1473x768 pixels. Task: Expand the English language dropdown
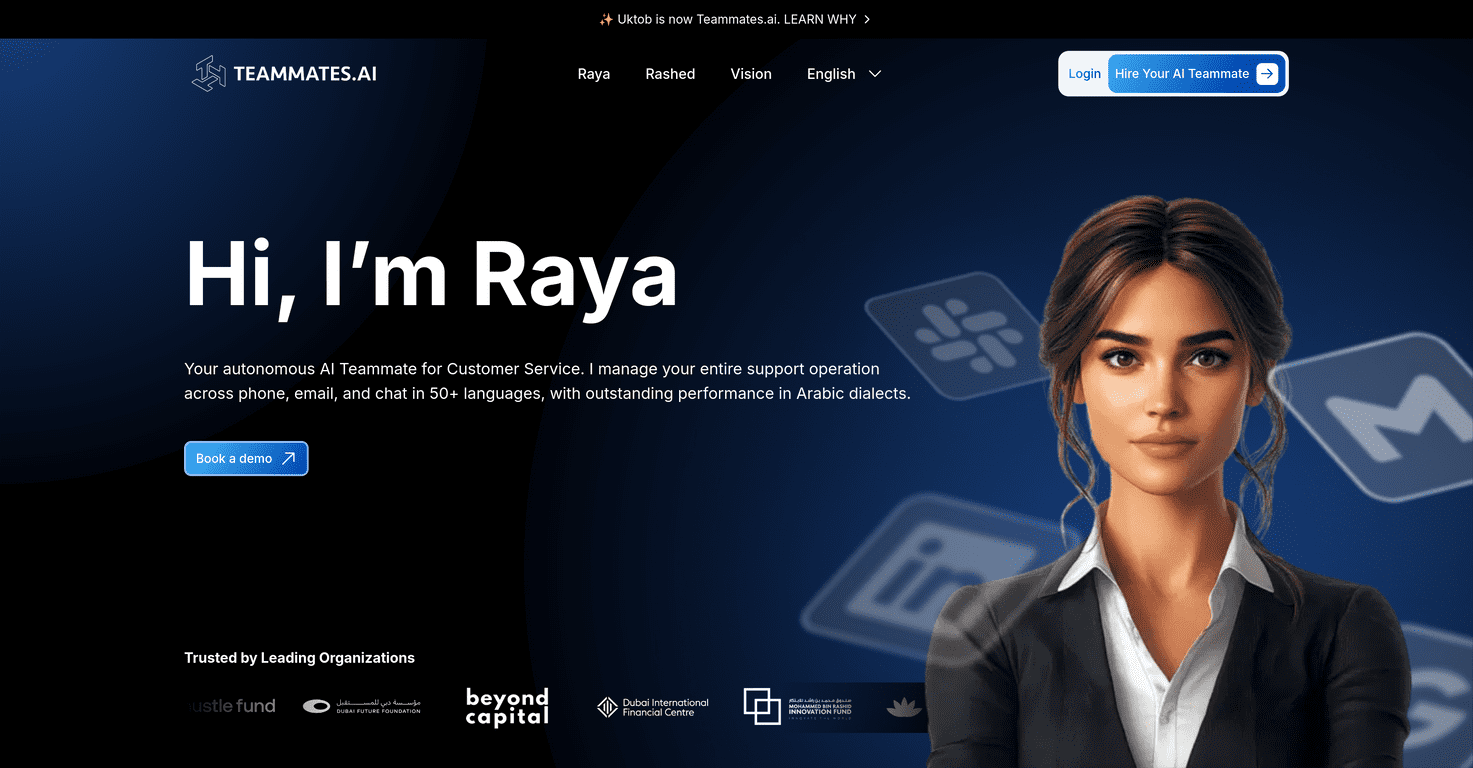844,74
